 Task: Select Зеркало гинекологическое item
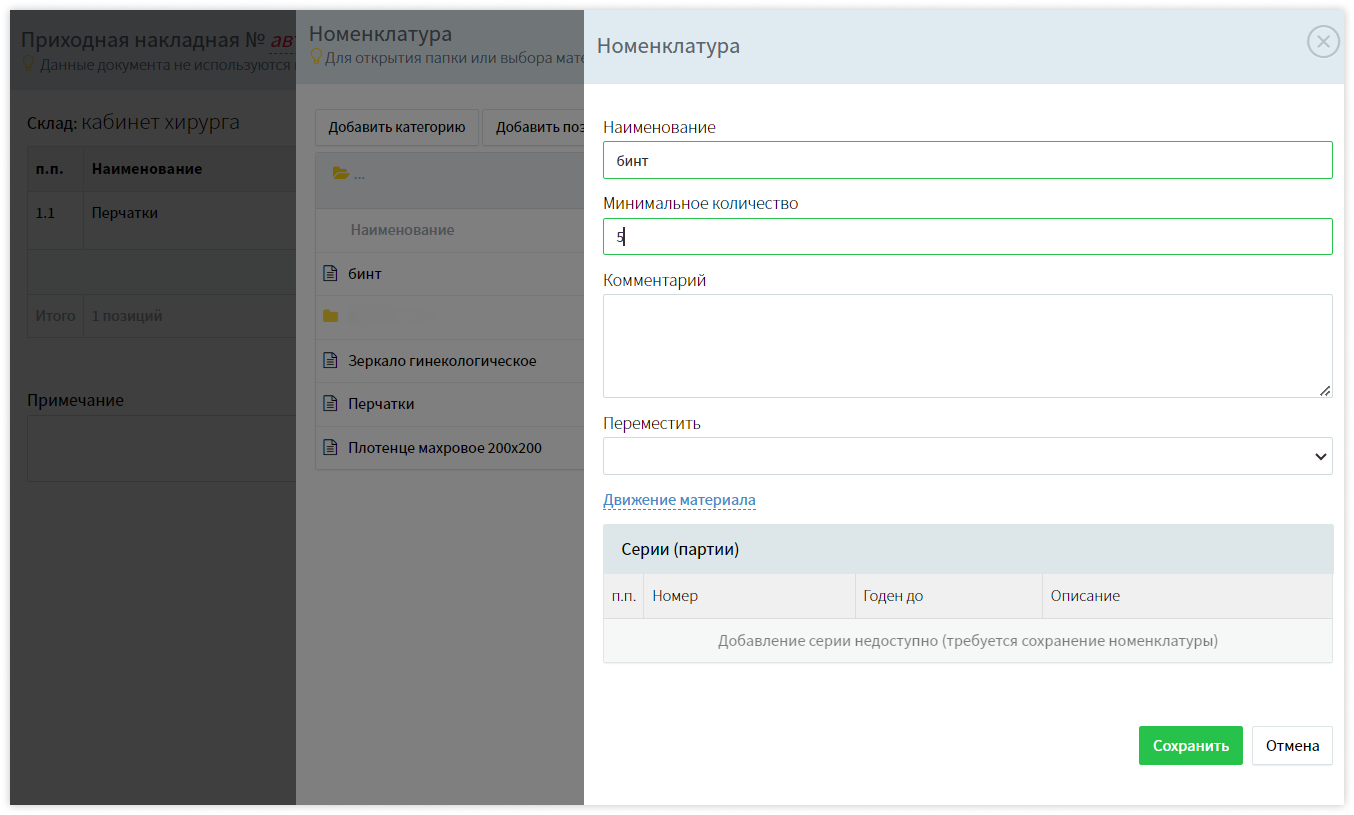[x=442, y=360]
